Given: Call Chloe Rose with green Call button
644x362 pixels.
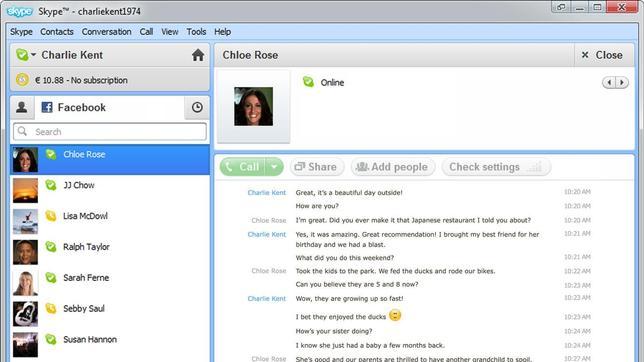Looking at the screenshot, I should click(x=243, y=167).
